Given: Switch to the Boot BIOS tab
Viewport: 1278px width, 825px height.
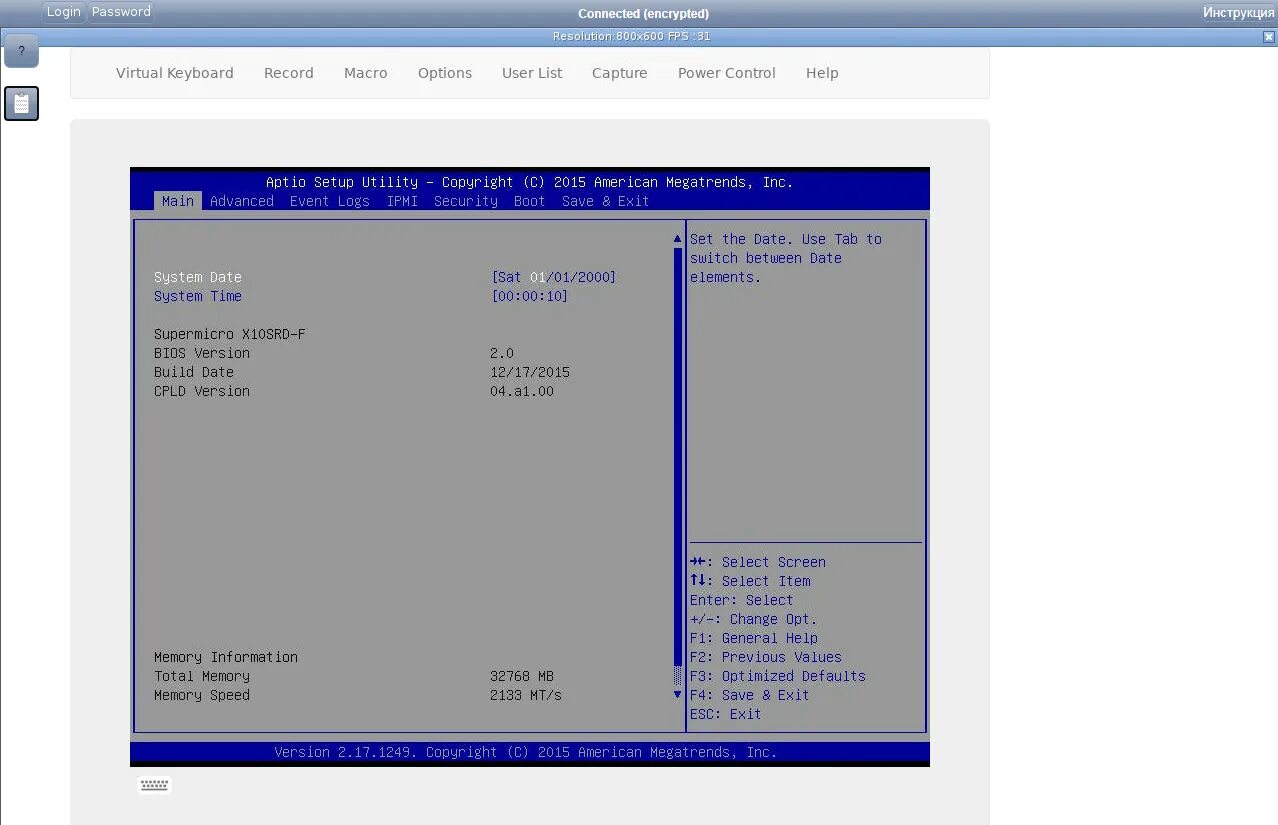Looking at the screenshot, I should [530, 201].
